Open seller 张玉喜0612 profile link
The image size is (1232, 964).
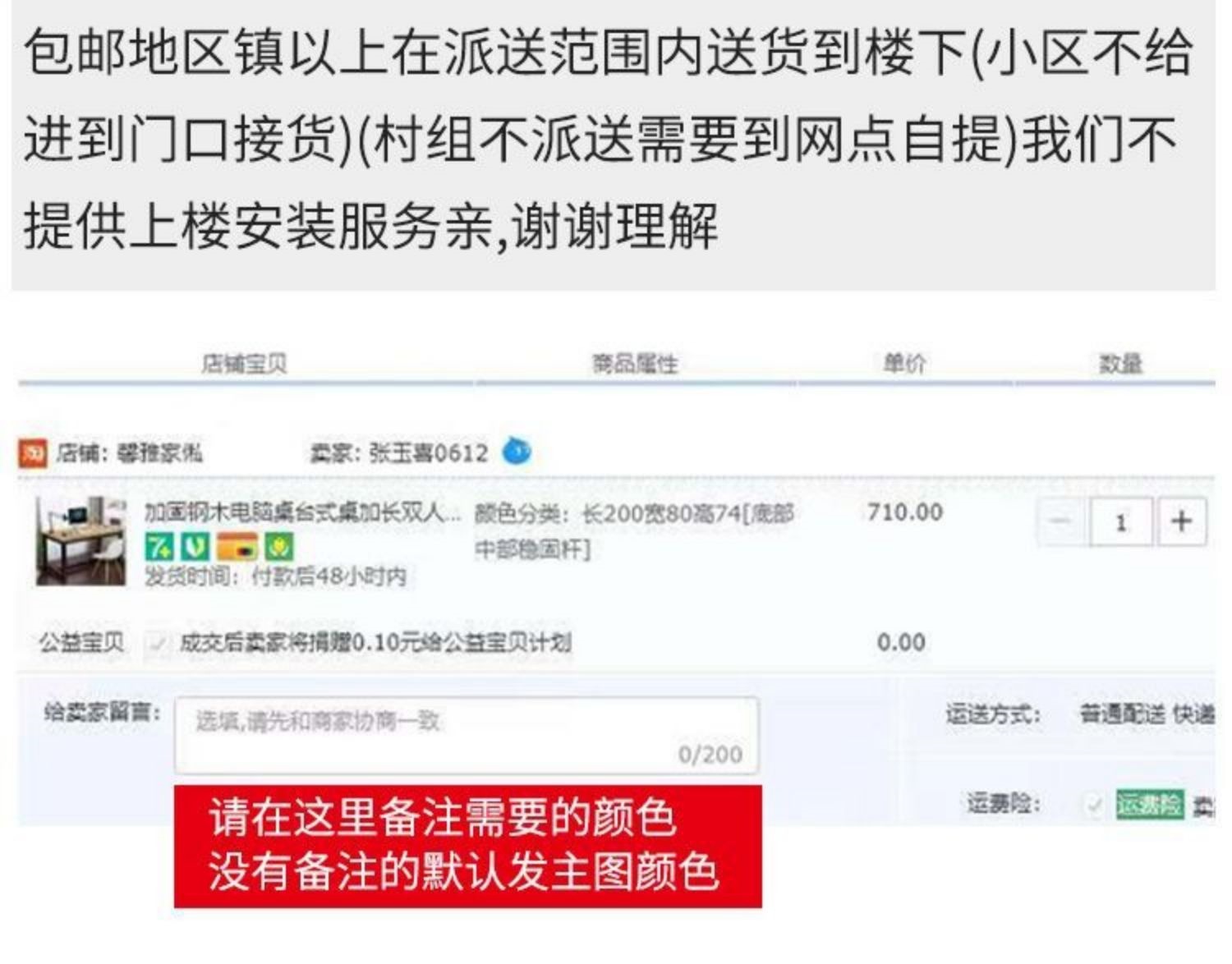pyautogui.click(x=429, y=453)
